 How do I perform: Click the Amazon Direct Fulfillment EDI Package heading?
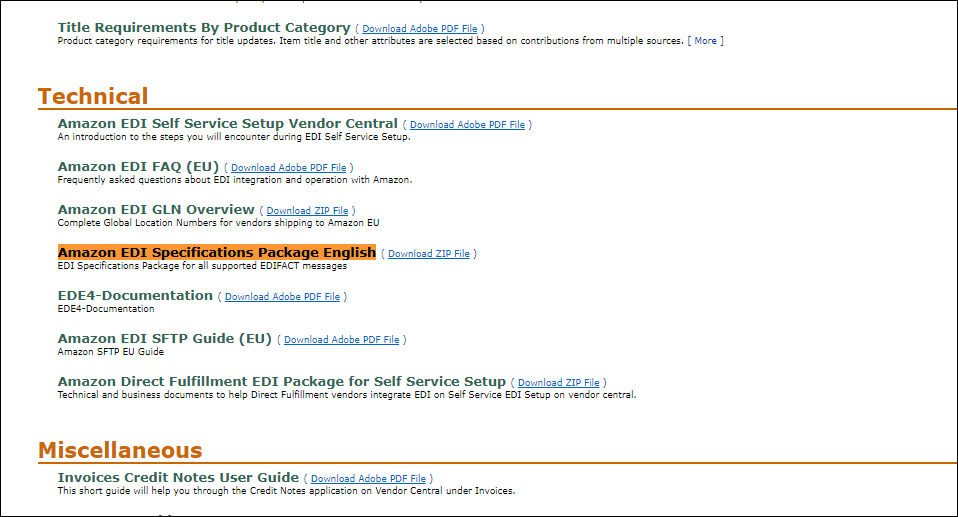click(282, 381)
